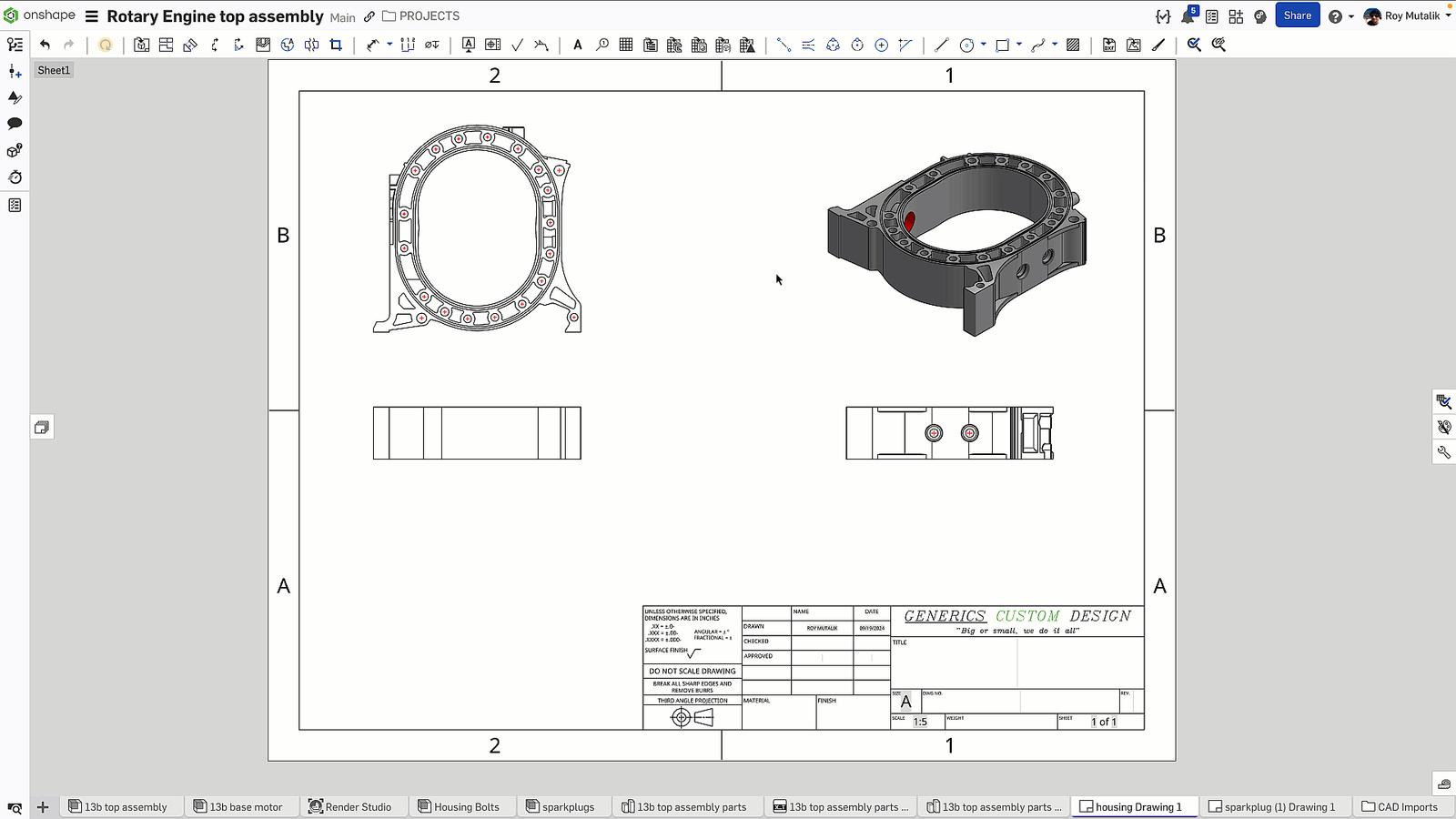1456x819 pixels.
Task: Click the plus button to add tab
Action: tap(43, 807)
